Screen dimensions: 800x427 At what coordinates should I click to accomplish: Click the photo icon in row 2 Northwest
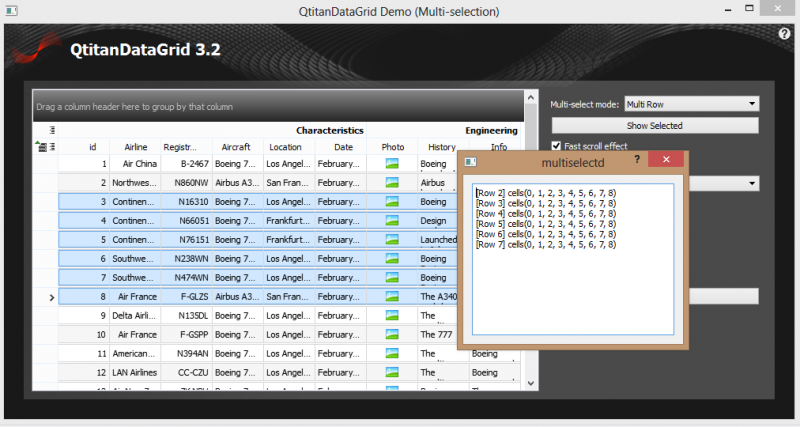pyautogui.click(x=392, y=183)
